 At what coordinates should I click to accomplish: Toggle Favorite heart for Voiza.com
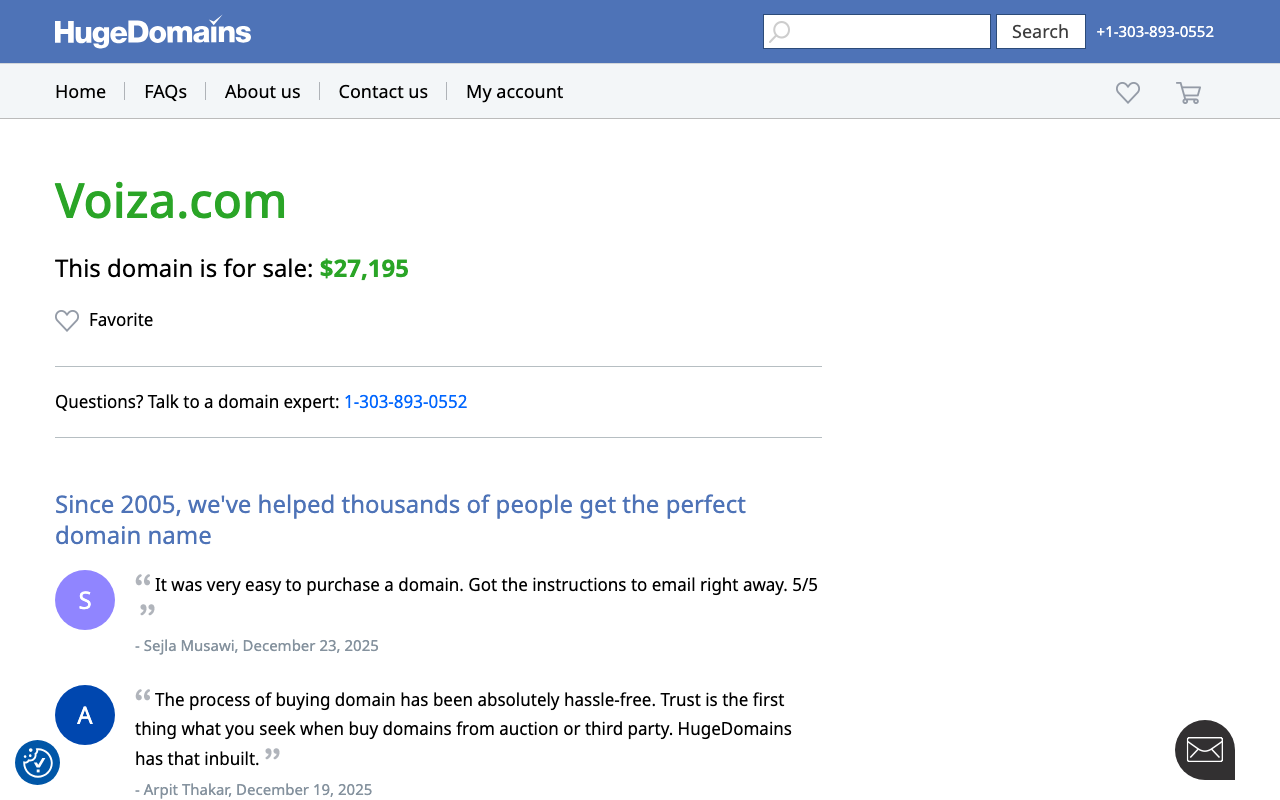coord(67,320)
